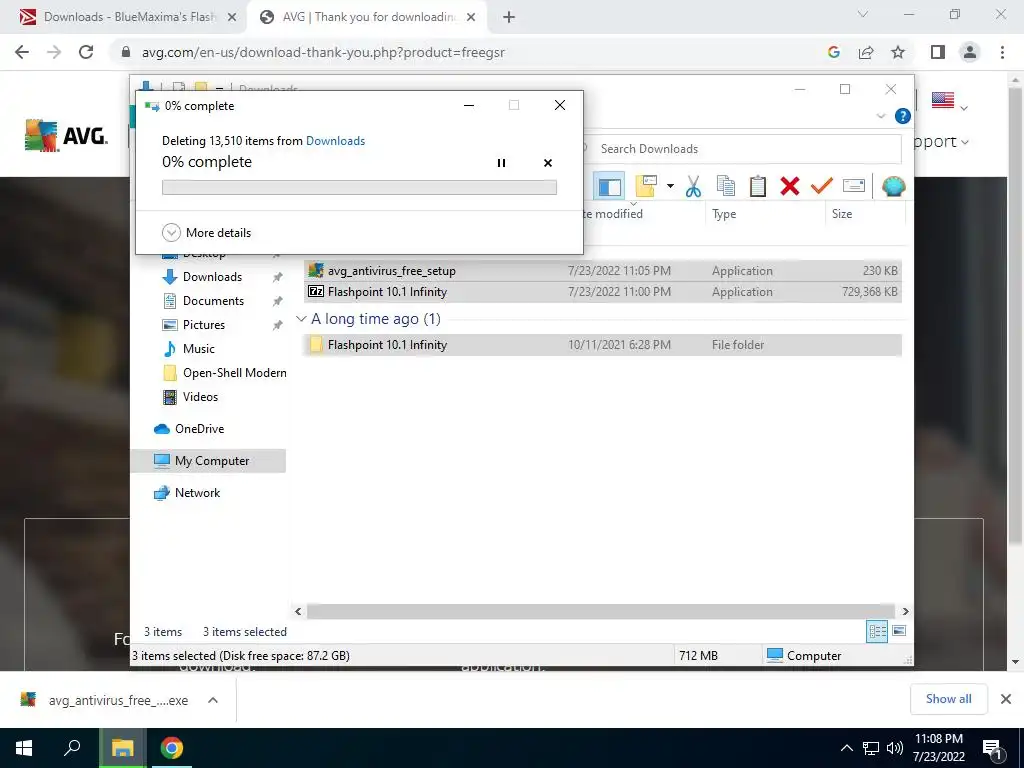
Task: Collapse the 'A long time ago' group
Action: [301, 319]
